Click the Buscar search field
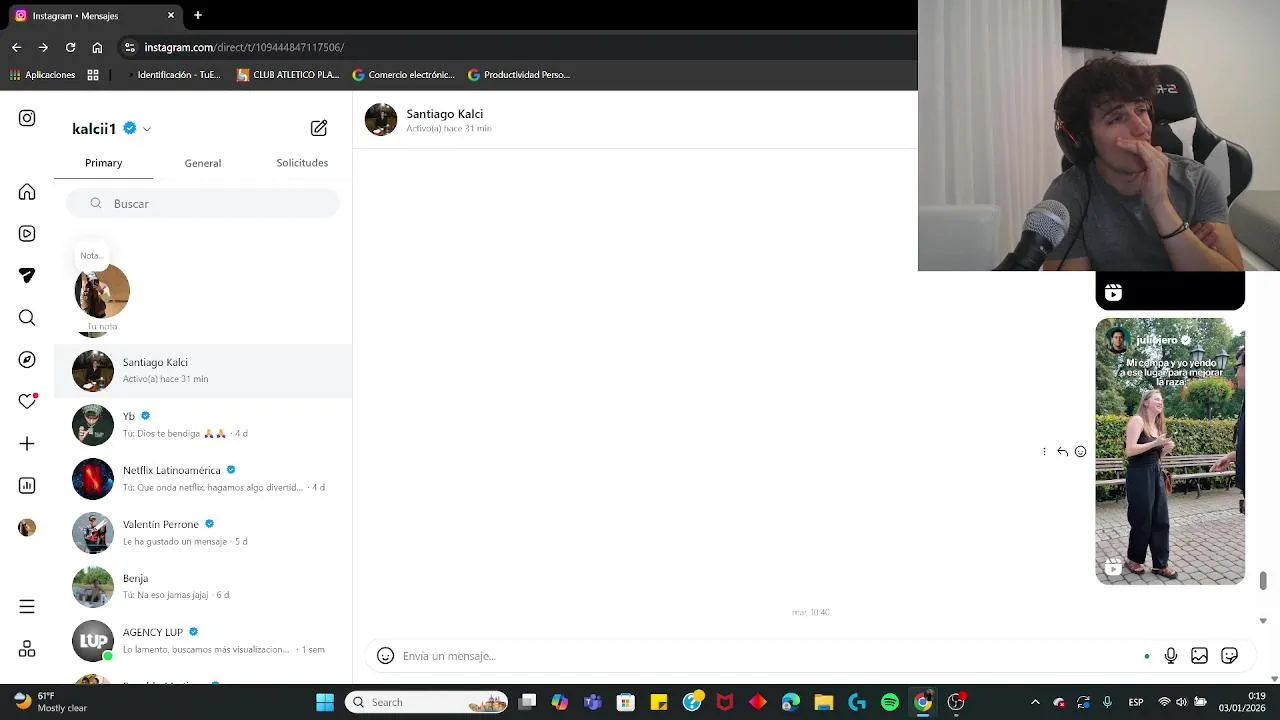Viewport: 1280px width, 720px height. tap(203, 203)
